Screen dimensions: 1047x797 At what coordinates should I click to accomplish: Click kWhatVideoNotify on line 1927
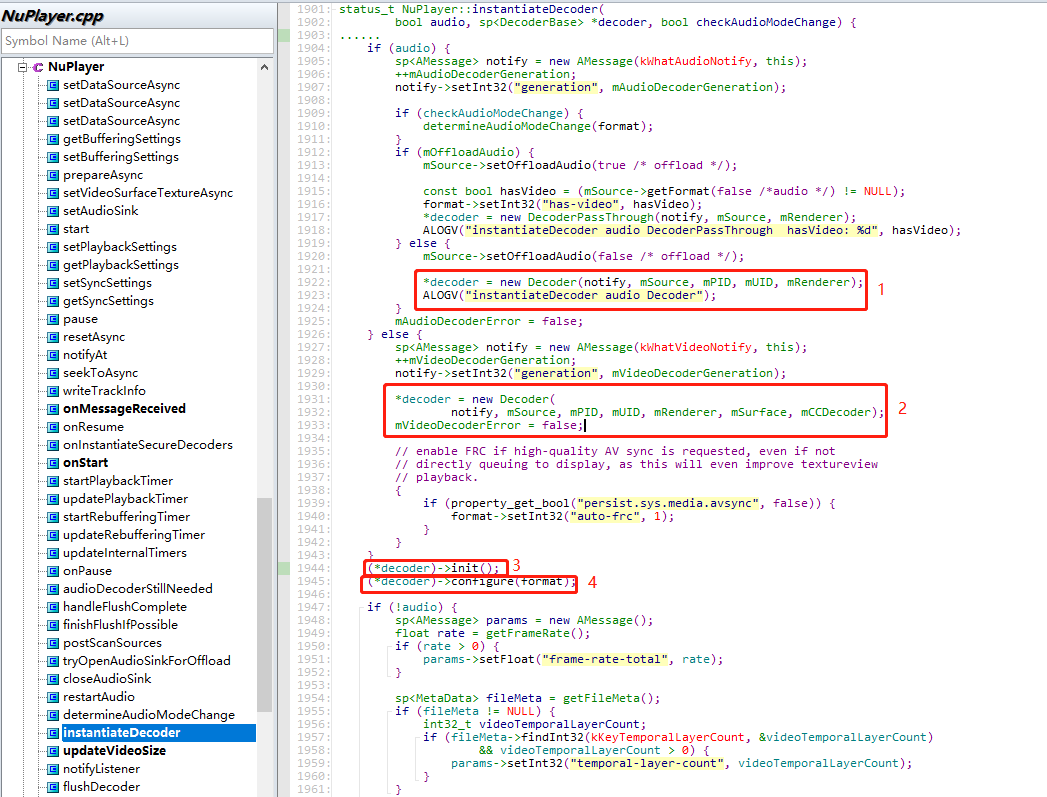click(695, 347)
